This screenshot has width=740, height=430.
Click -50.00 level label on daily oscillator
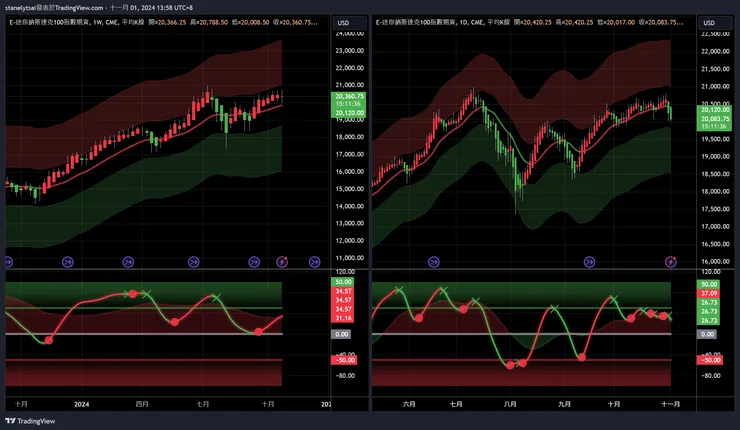tap(710, 360)
